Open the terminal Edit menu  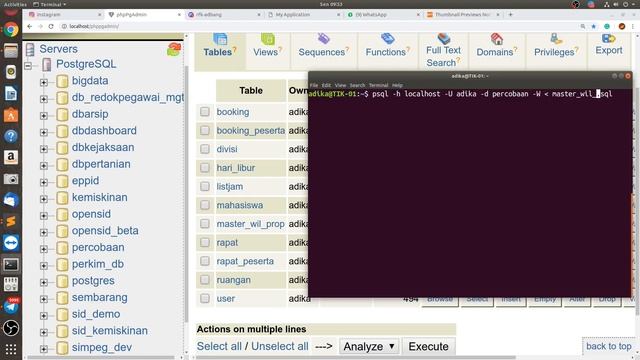pos(326,85)
